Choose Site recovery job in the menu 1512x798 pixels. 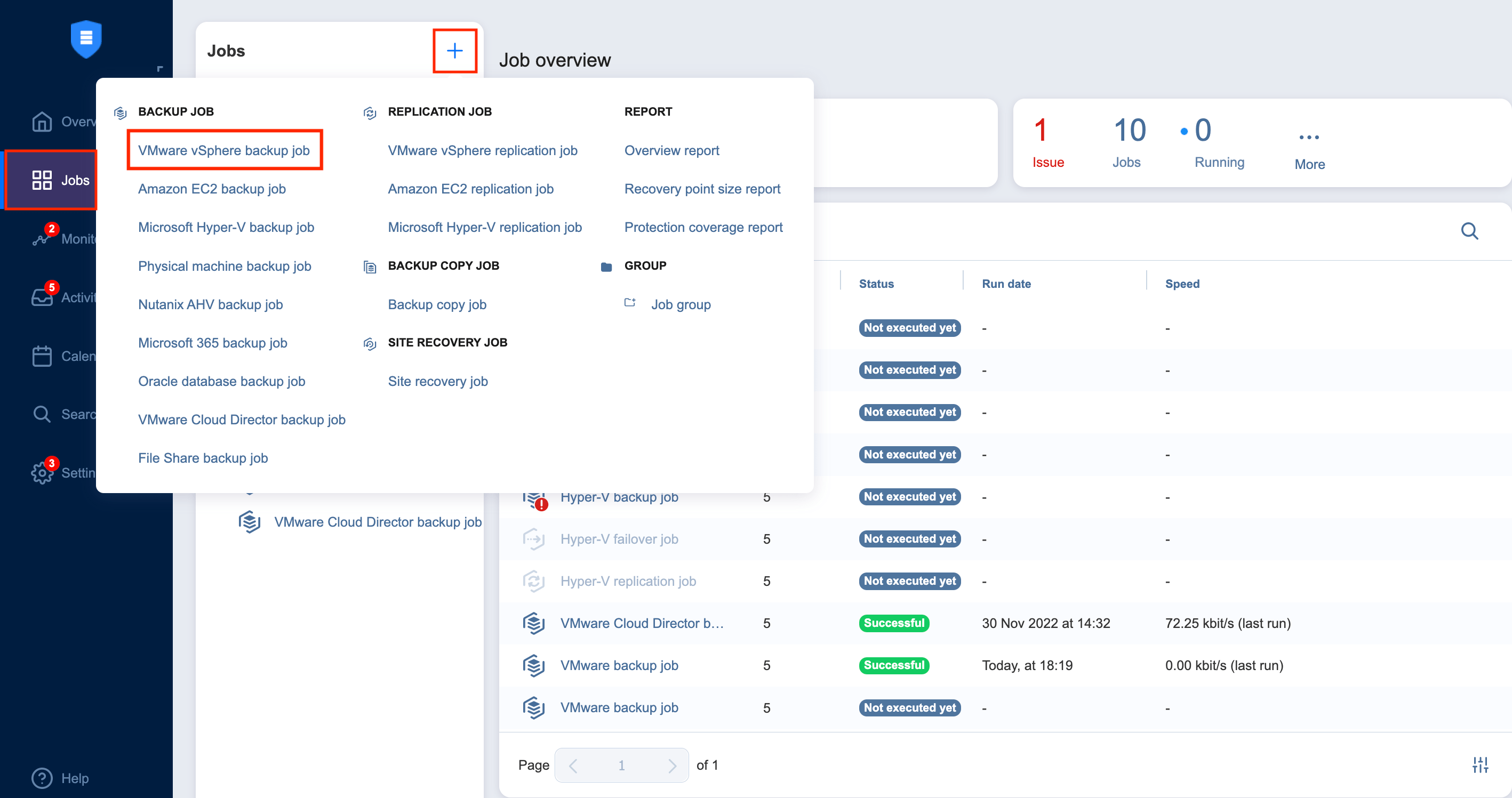(x=438, y=381)
